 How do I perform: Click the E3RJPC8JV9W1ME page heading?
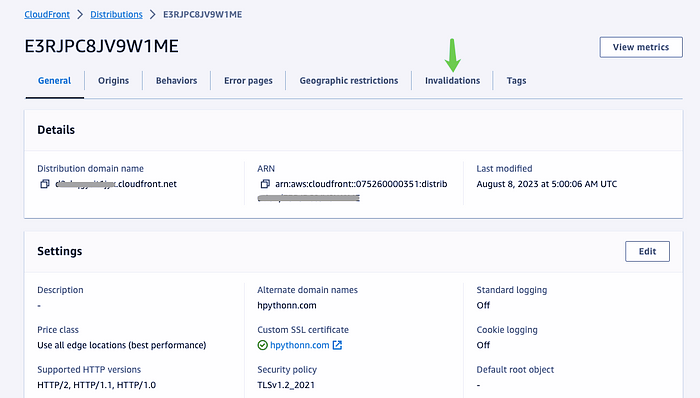(x=101, y=46)
